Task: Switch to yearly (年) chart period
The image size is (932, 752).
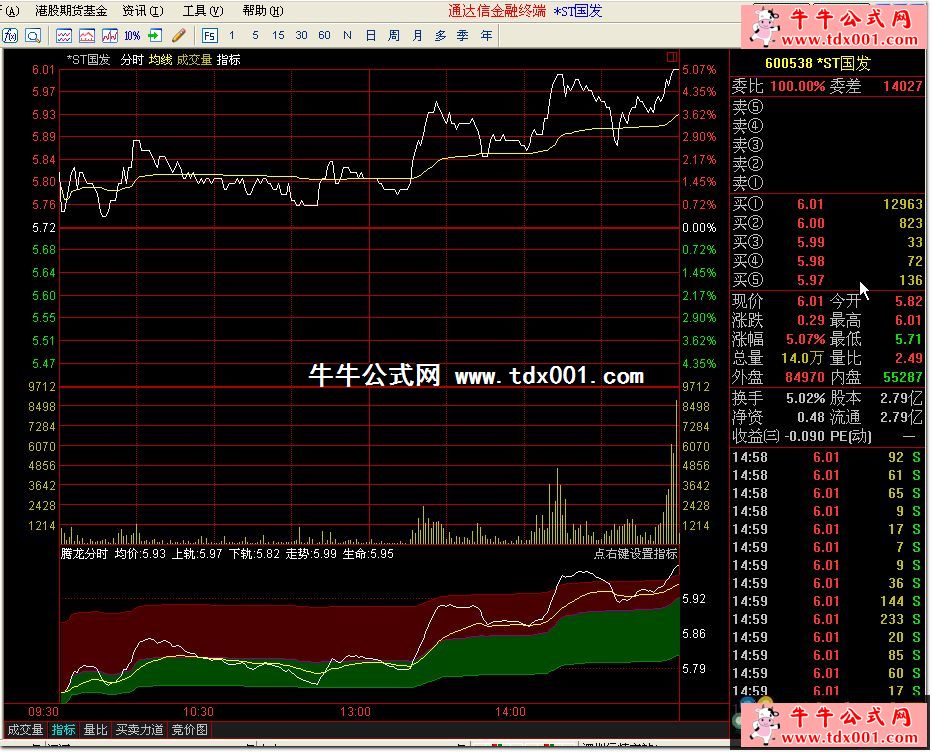Action: click(486, 36)
